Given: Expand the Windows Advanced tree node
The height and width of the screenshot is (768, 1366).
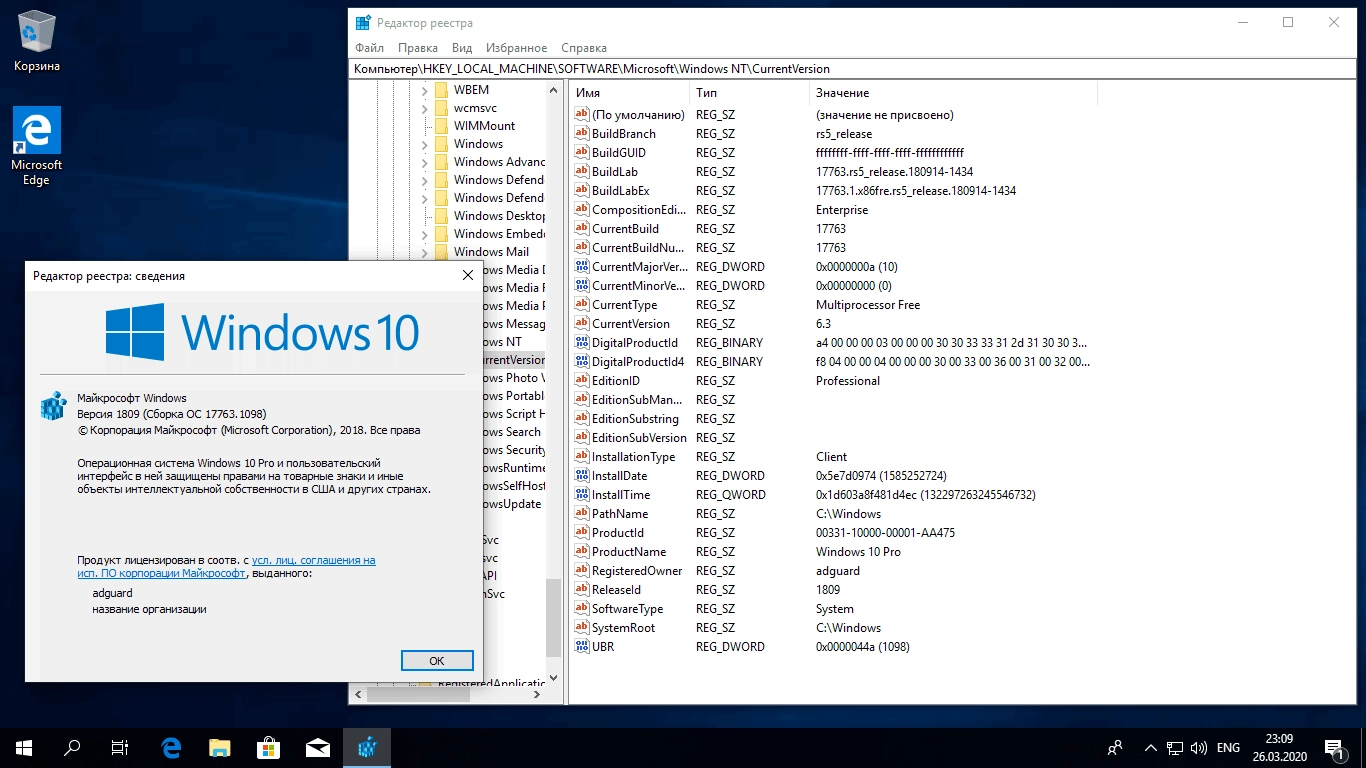Looking at the screenshot, I should click(424, 162).
